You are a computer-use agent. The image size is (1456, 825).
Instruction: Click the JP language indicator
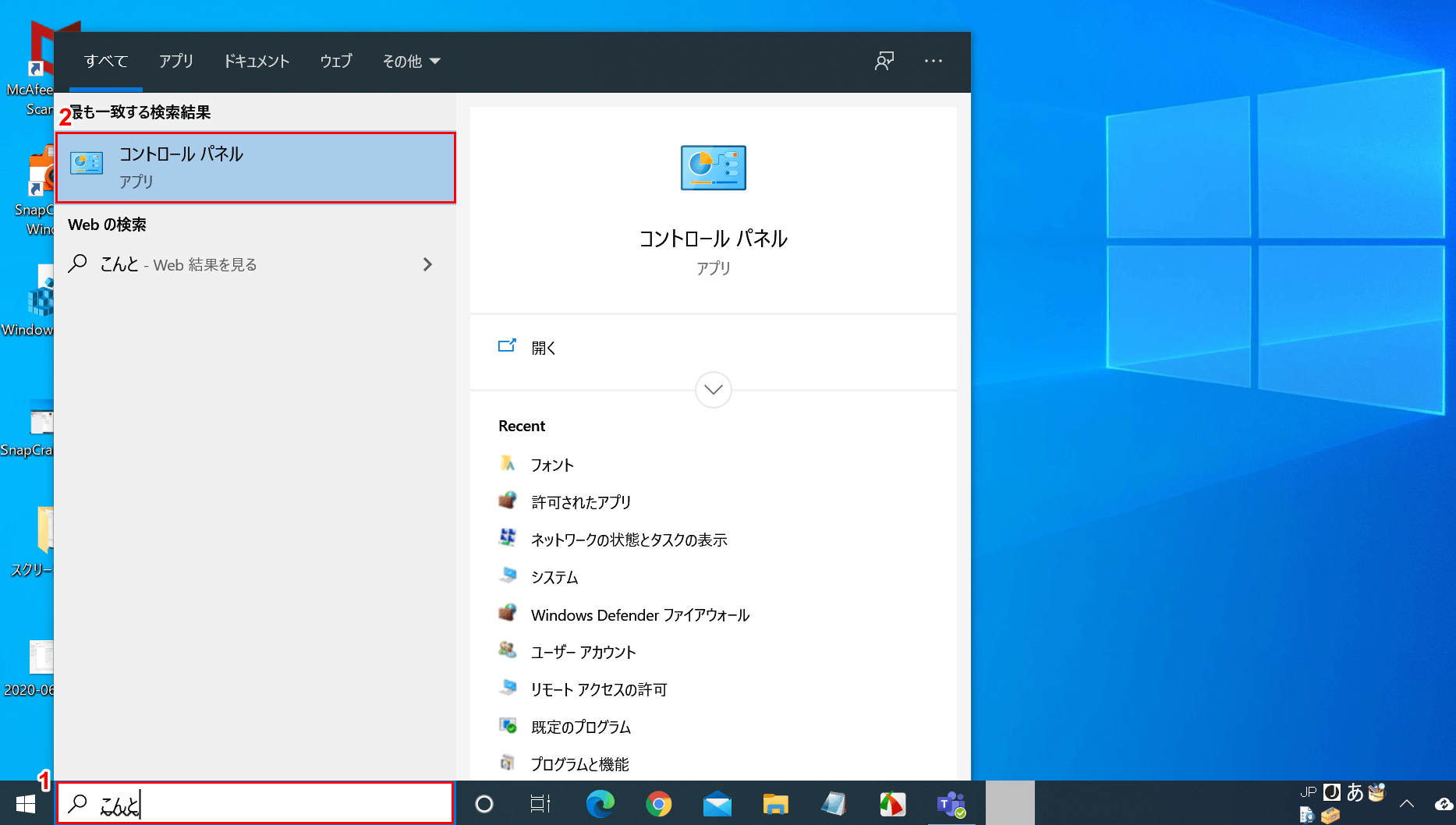1309,792
